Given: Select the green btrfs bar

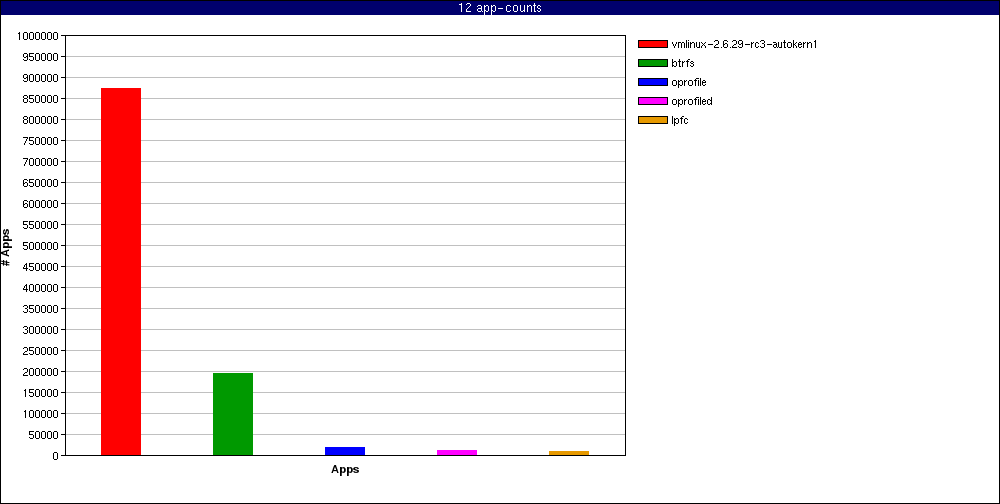Looking at the screenshot, I should pyautogui.click(x=233, y=414).
